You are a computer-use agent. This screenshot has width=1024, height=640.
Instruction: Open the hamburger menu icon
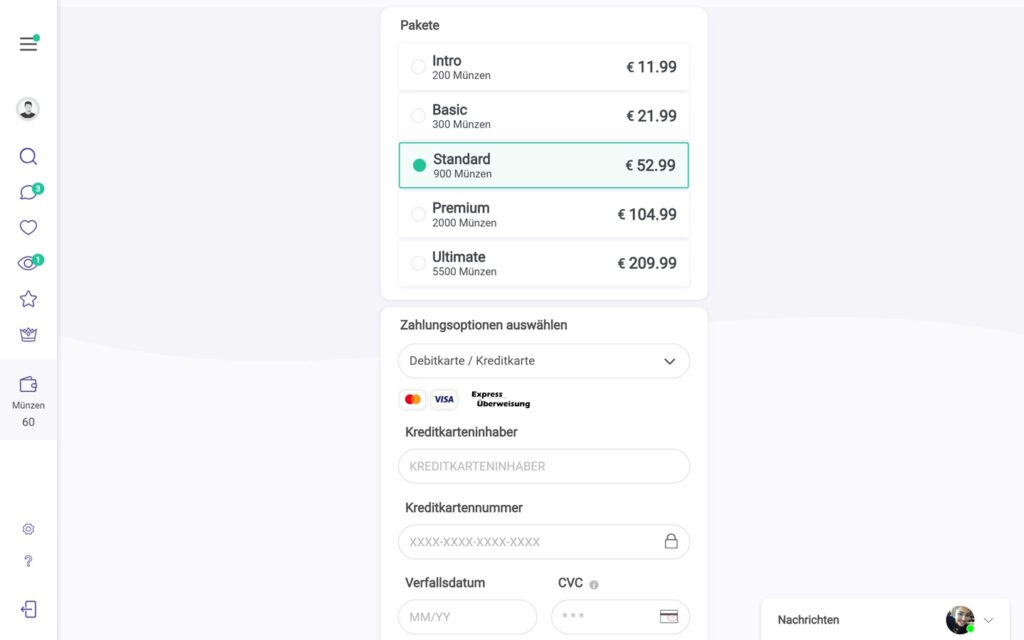click(x=28, y=44)
